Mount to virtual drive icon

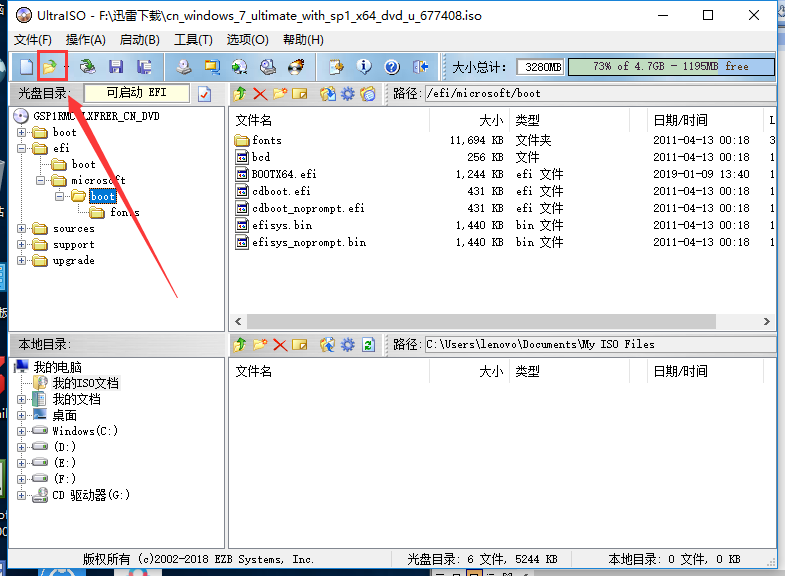(268, 67)
